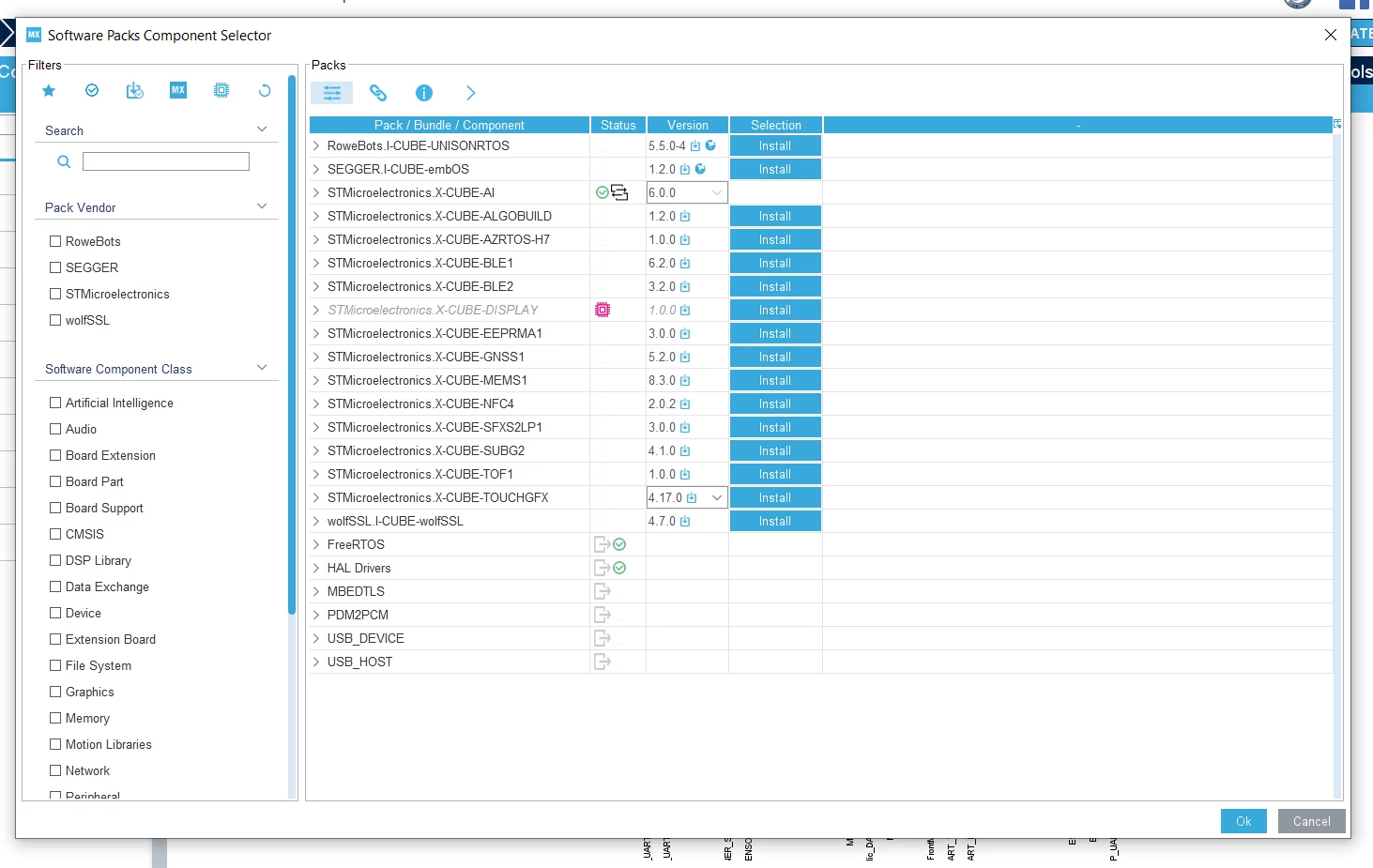Tick the Graphics component class checkbox

click(55, 692)
